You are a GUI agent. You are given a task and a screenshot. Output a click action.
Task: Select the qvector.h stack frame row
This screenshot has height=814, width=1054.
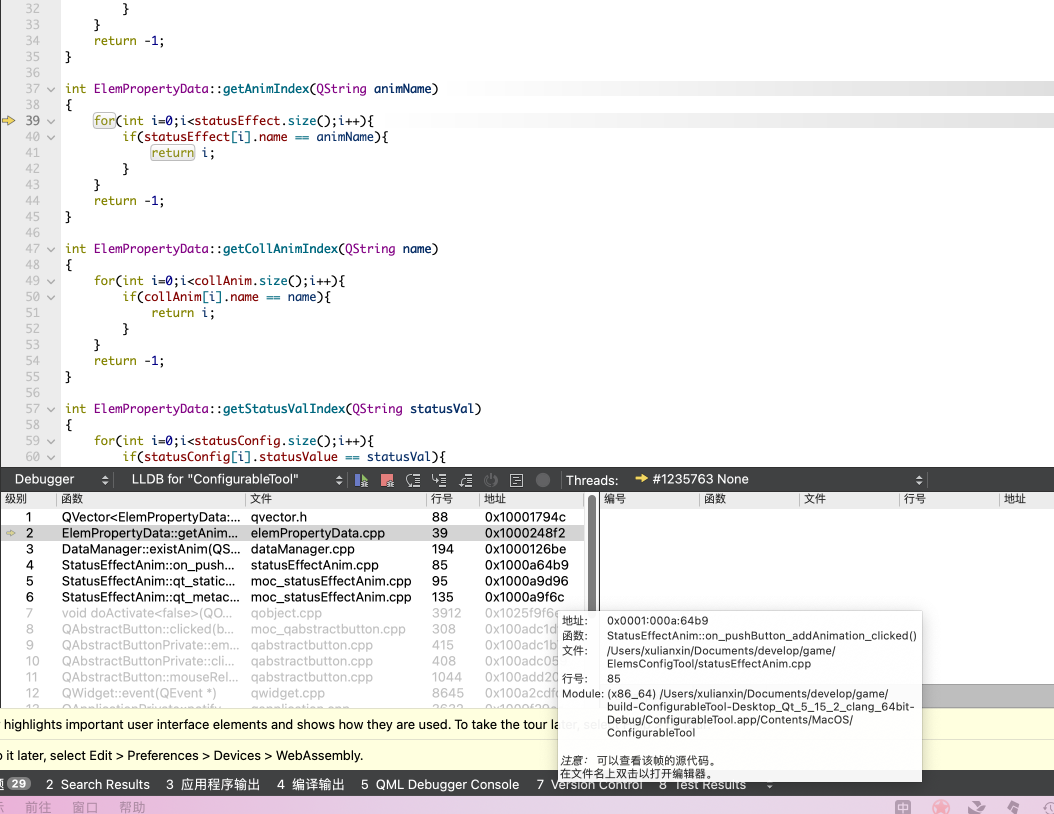tap(279, 517)
